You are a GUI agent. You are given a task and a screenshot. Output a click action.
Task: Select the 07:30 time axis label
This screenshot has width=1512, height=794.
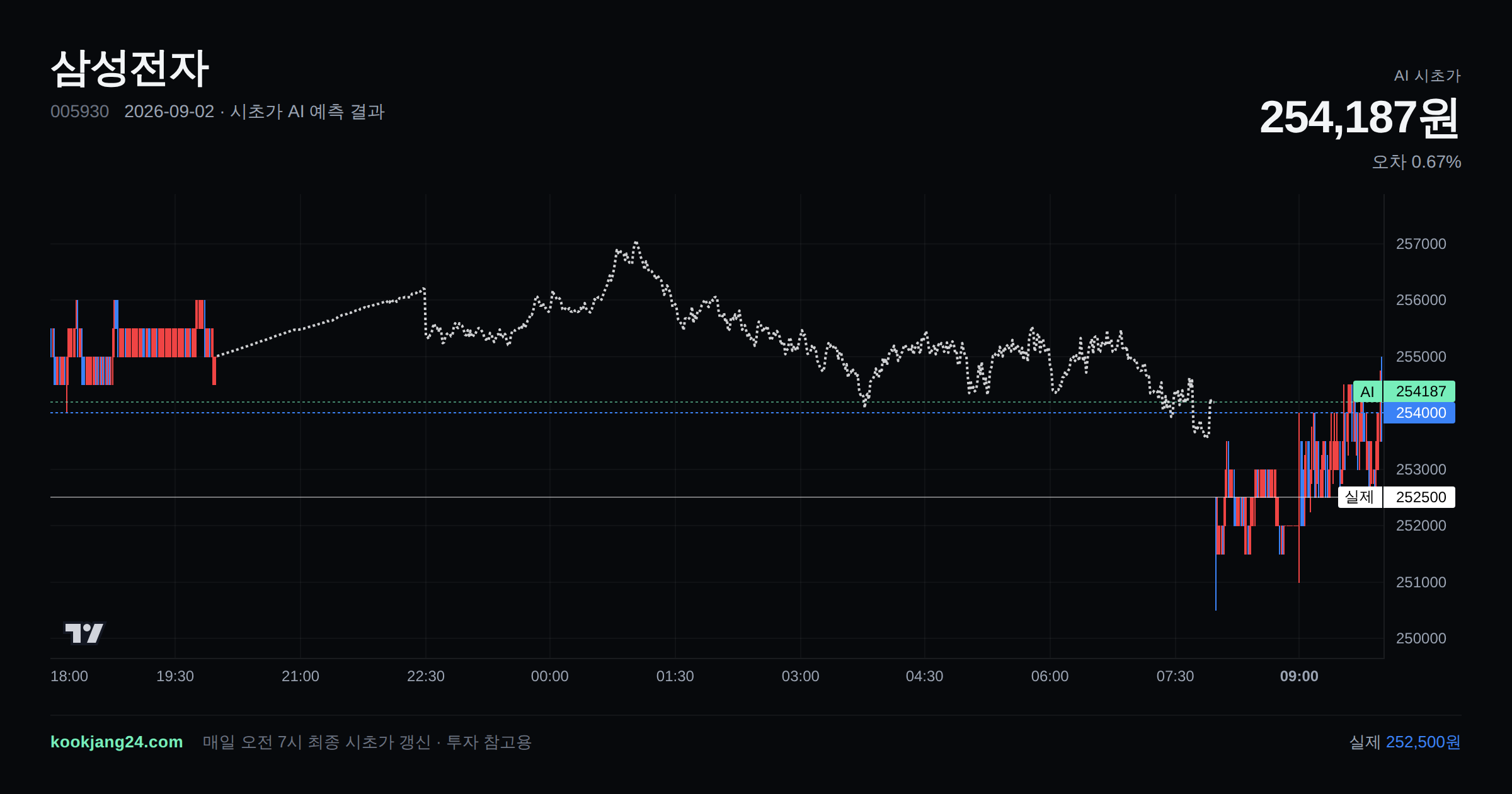click(1175, 676)
